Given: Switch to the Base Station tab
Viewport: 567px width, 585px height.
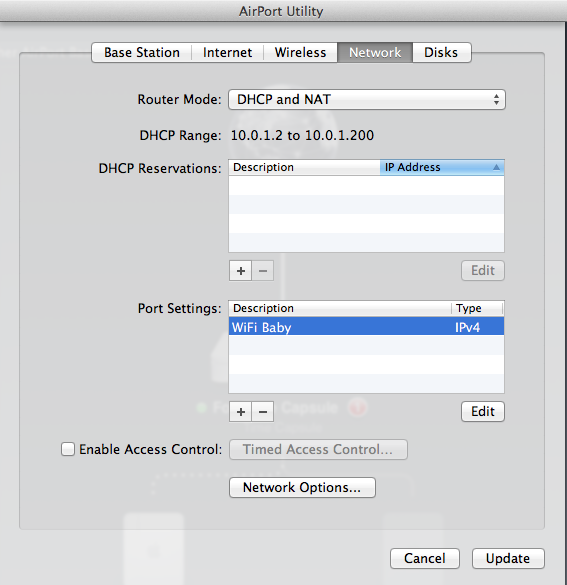Looking at the screenshot, I should pyautogui.click(x=142, y=53).
